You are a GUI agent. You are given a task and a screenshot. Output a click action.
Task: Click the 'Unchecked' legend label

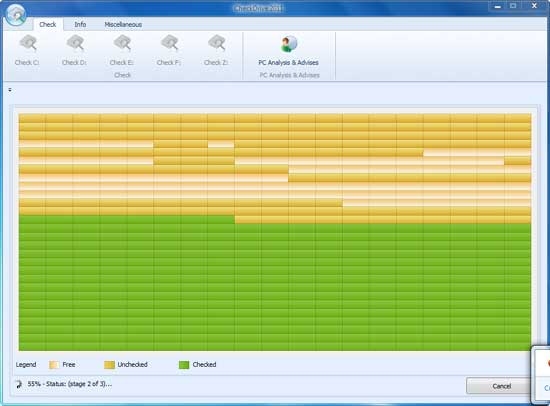[133, 365]
